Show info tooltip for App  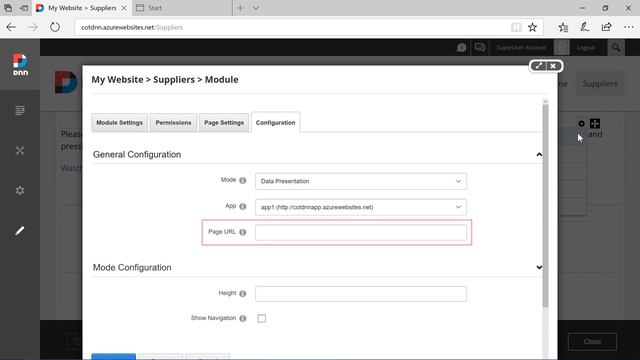(x=242, y=207)
